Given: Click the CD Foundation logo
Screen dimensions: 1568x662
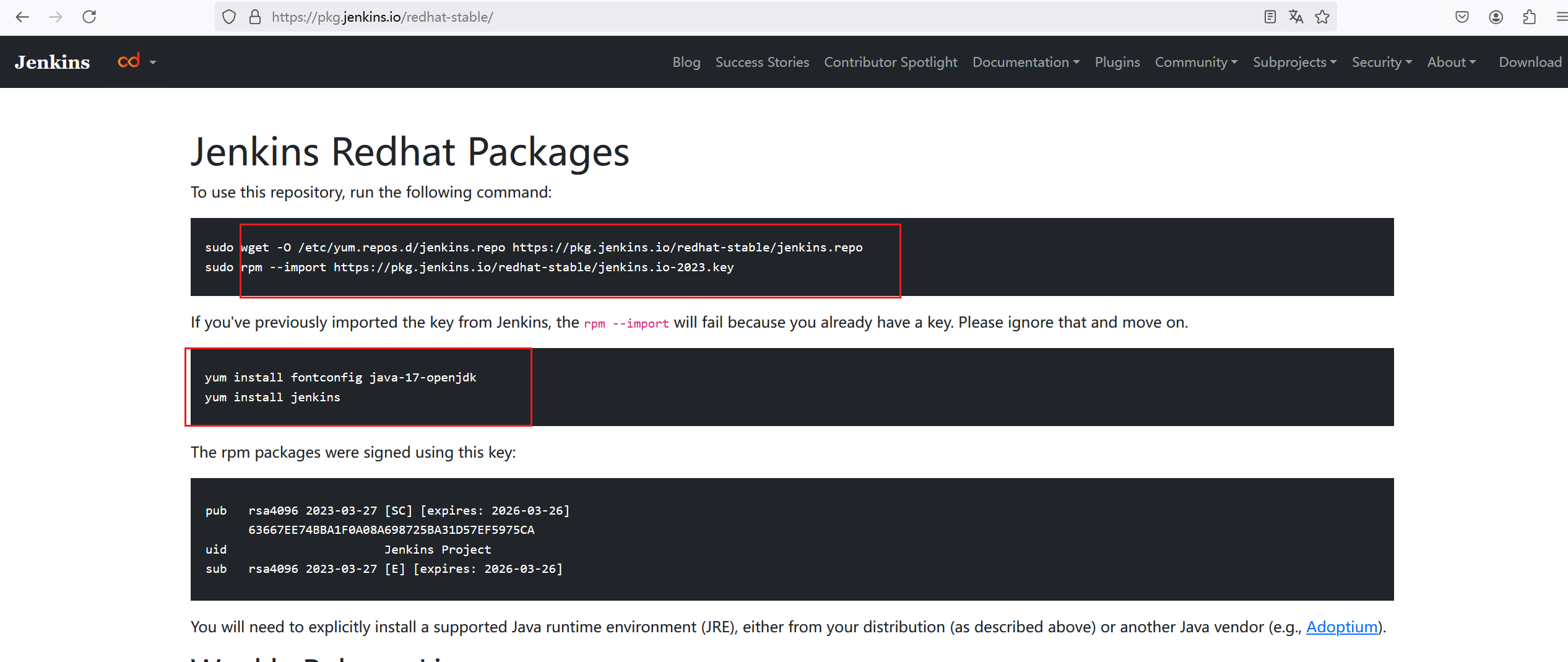Looking at the screenshot, I should 129,61.
